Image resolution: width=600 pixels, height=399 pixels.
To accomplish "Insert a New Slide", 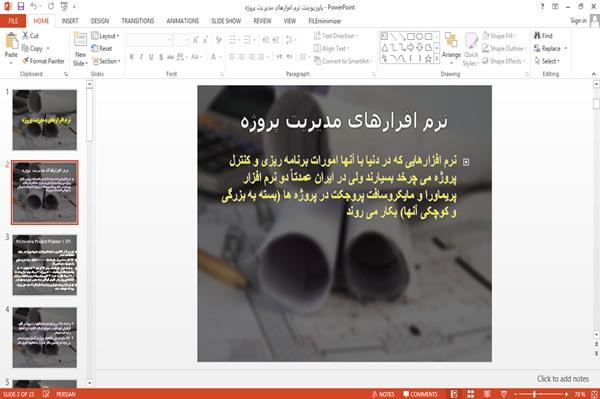I will point(80,49).
